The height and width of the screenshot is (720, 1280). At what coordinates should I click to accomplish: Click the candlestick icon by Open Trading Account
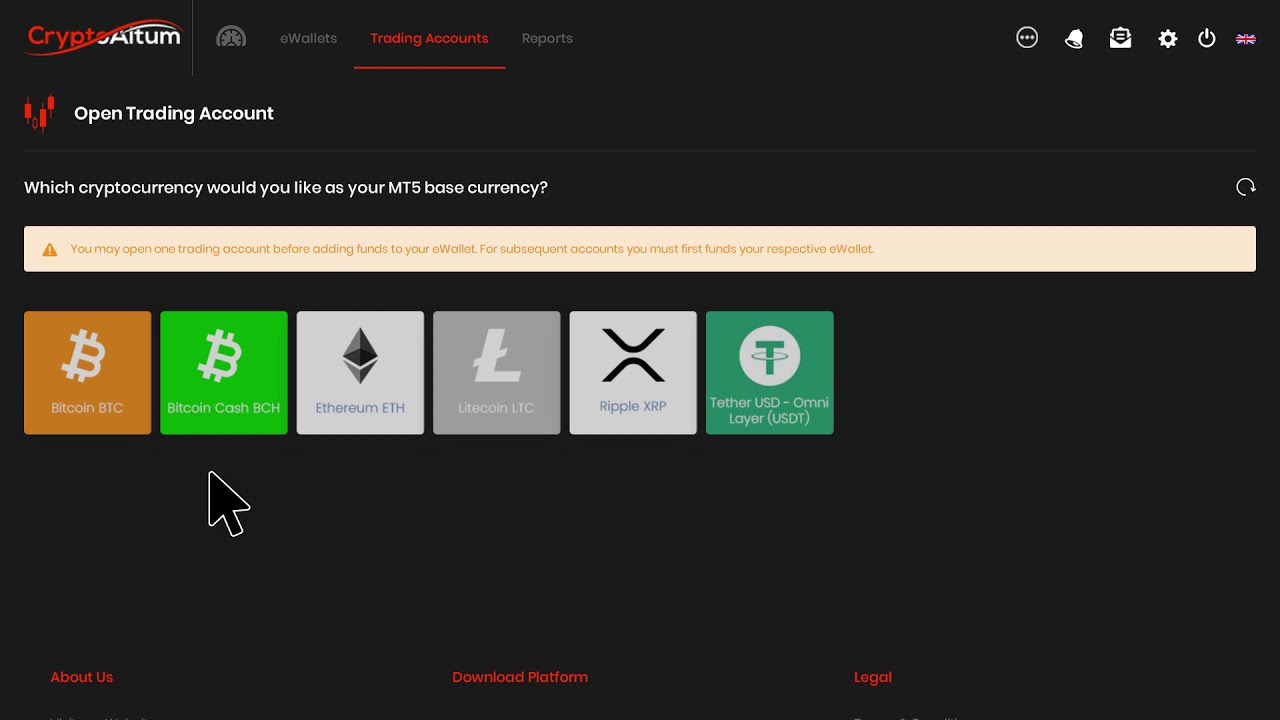tap(40, 113)
